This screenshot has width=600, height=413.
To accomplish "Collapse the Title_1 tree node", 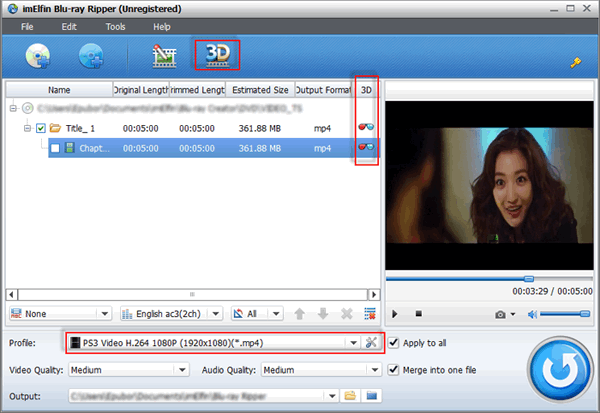I will (27, 128).
